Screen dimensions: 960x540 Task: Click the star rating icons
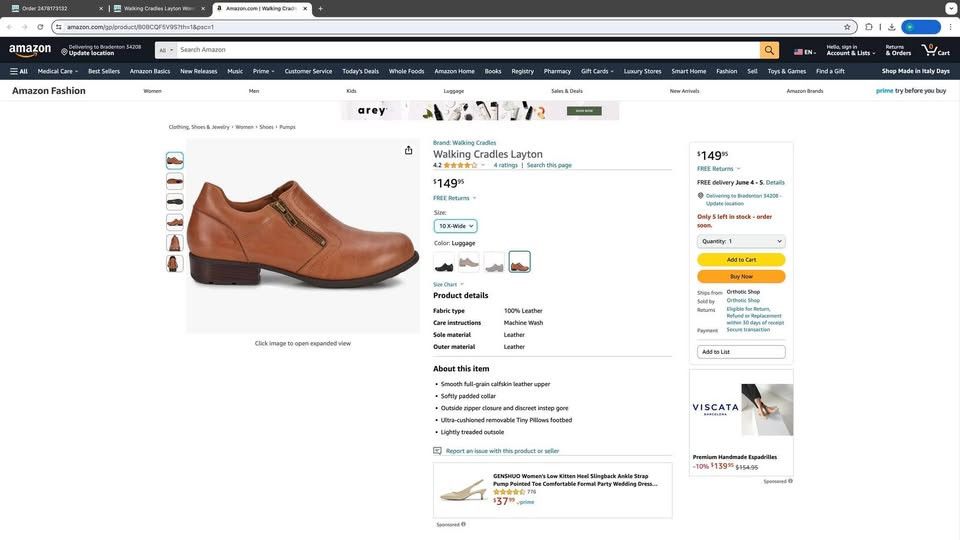click(460, 165)
